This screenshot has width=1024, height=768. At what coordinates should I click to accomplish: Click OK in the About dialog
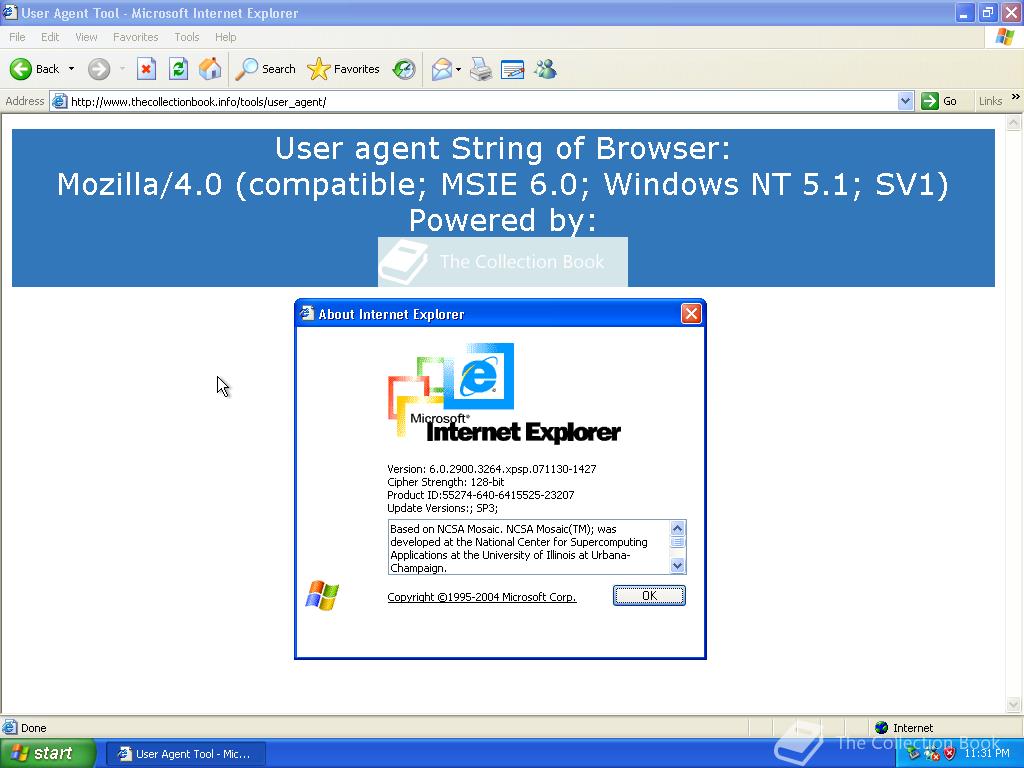[x=649, y=596]
